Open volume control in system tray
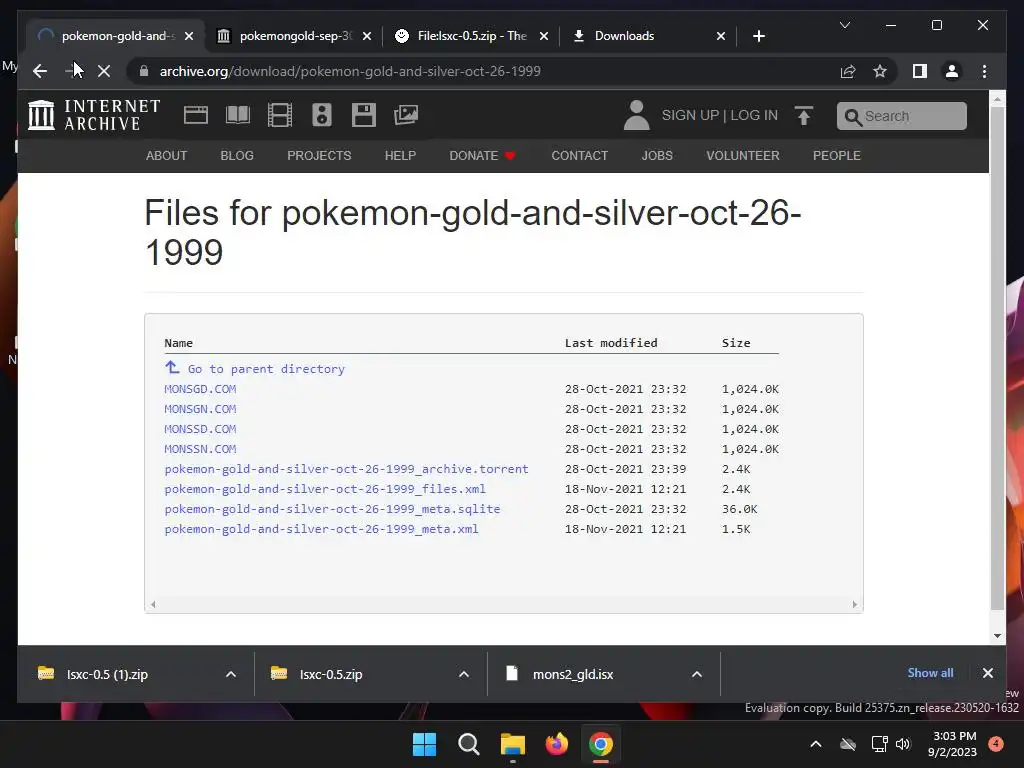Viewport: 1024px width, 768px height. (x=903, y=744)
